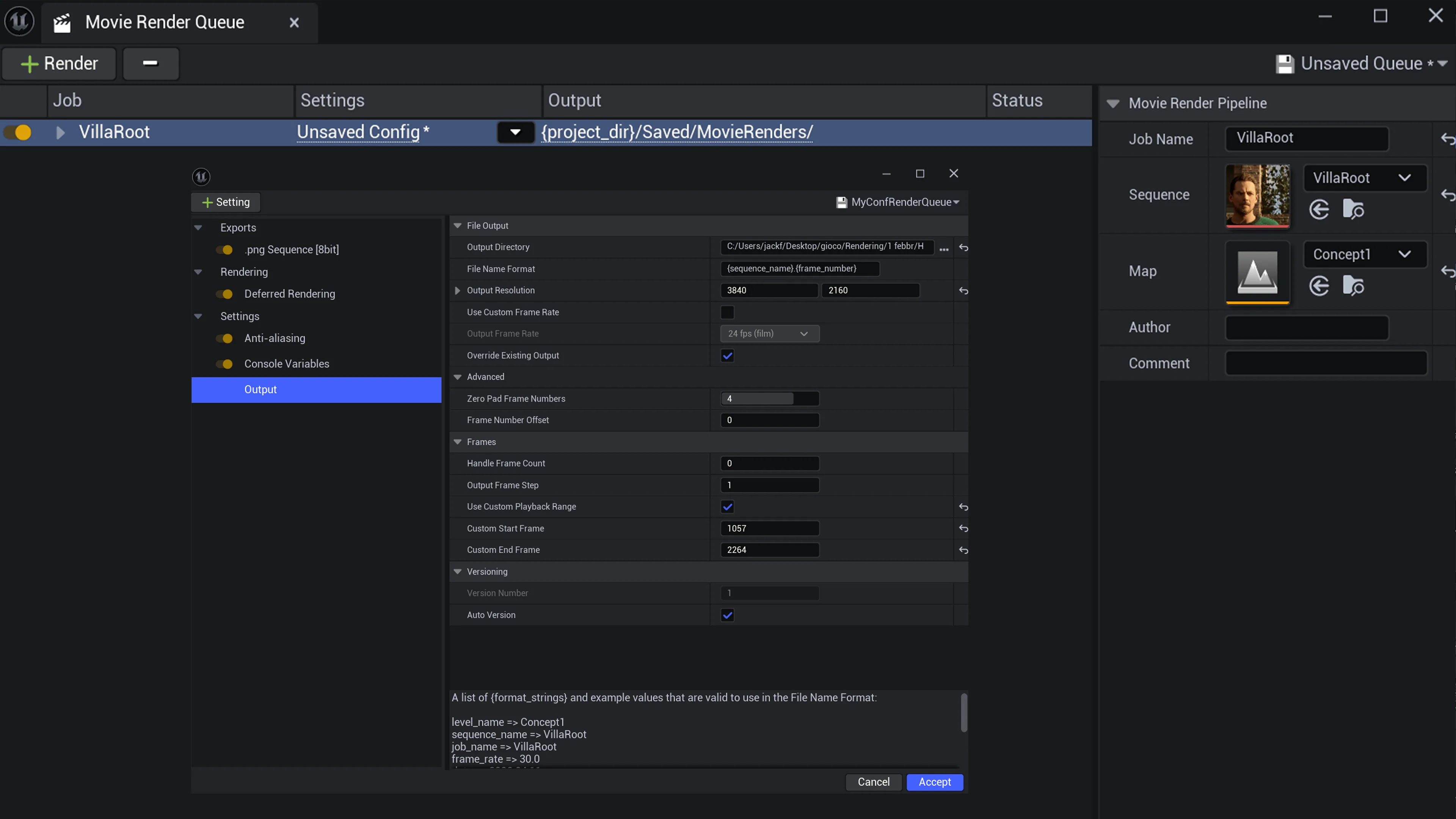Select the Output setting row
Screen dimensions: 1456x819
click(x=316, y=390)
